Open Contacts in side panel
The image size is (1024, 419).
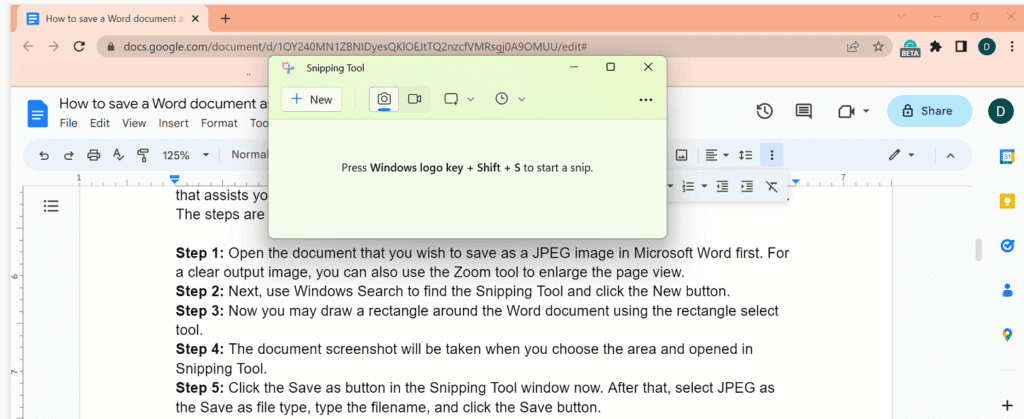(x=1008, y=290)
